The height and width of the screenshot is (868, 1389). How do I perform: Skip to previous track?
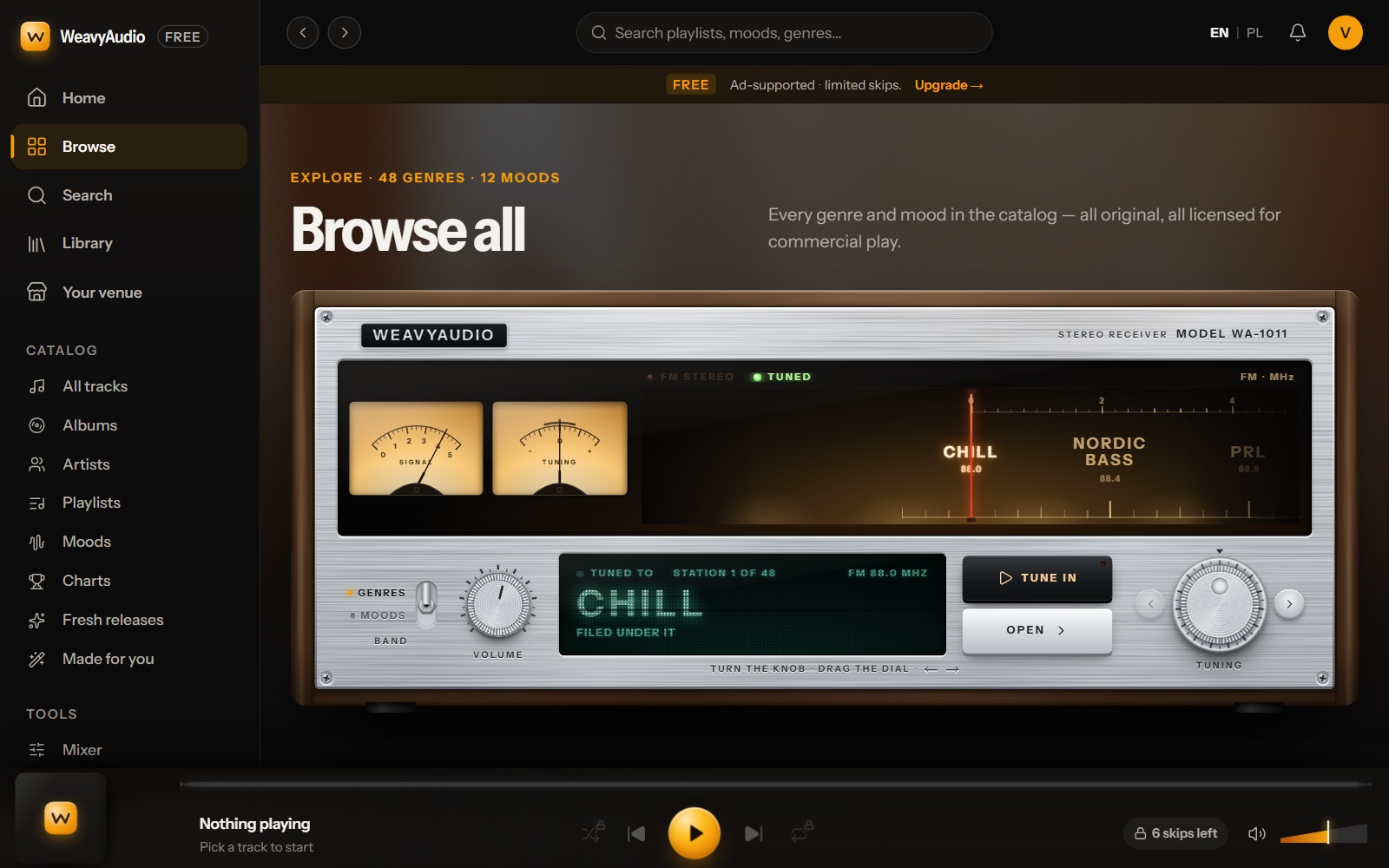click(636, 833)
